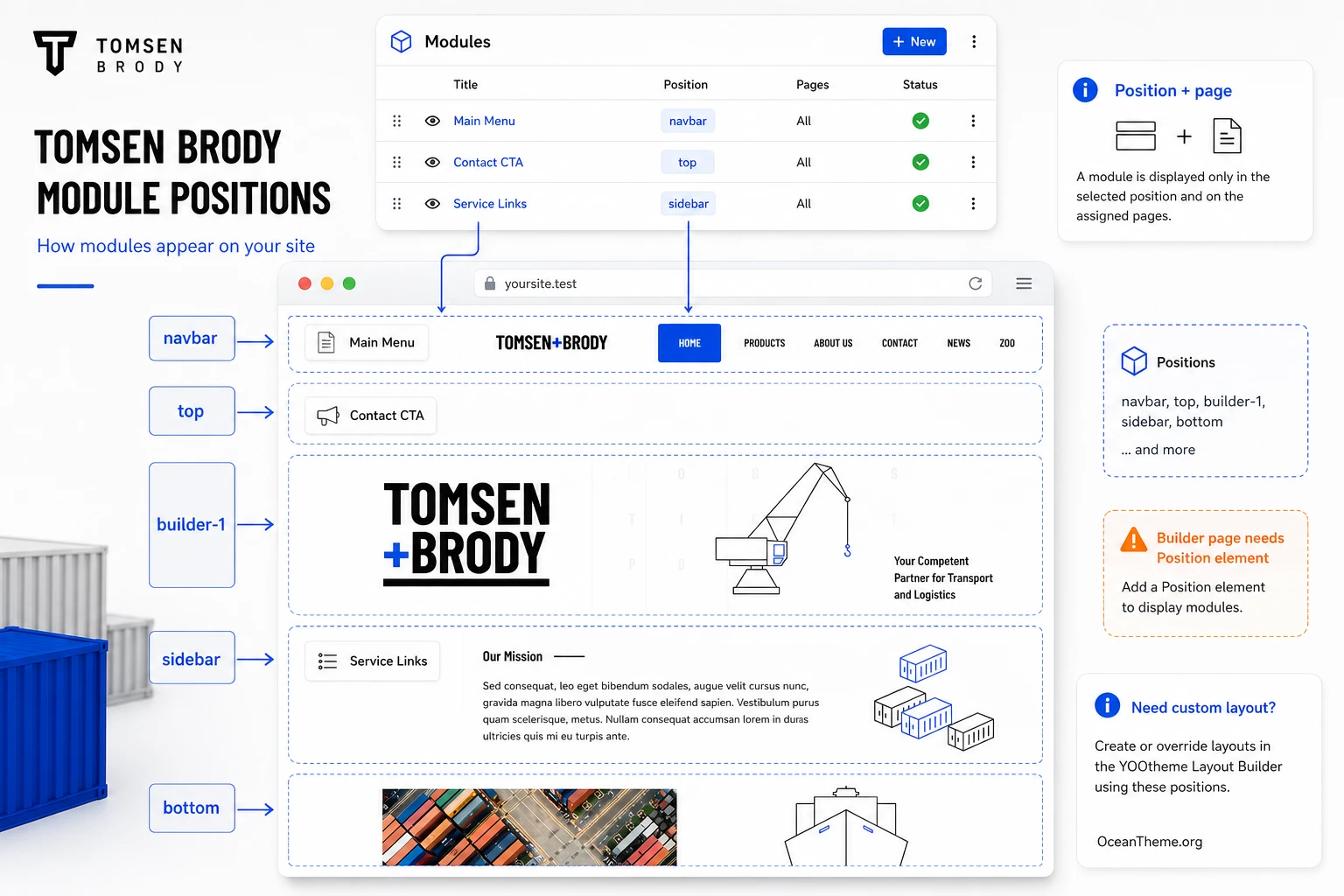Click the Modules cube icon
The height and width of the screenshot is (896, 1344).
click(x=401, y=41)
